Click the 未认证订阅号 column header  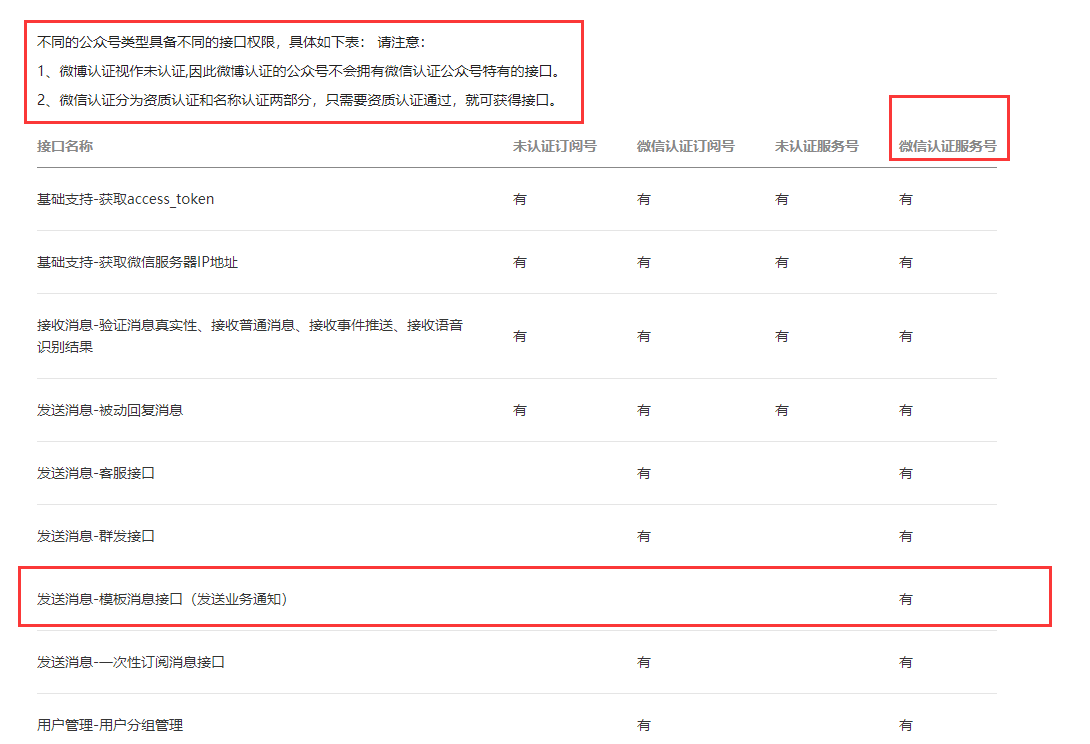(554, 146)
